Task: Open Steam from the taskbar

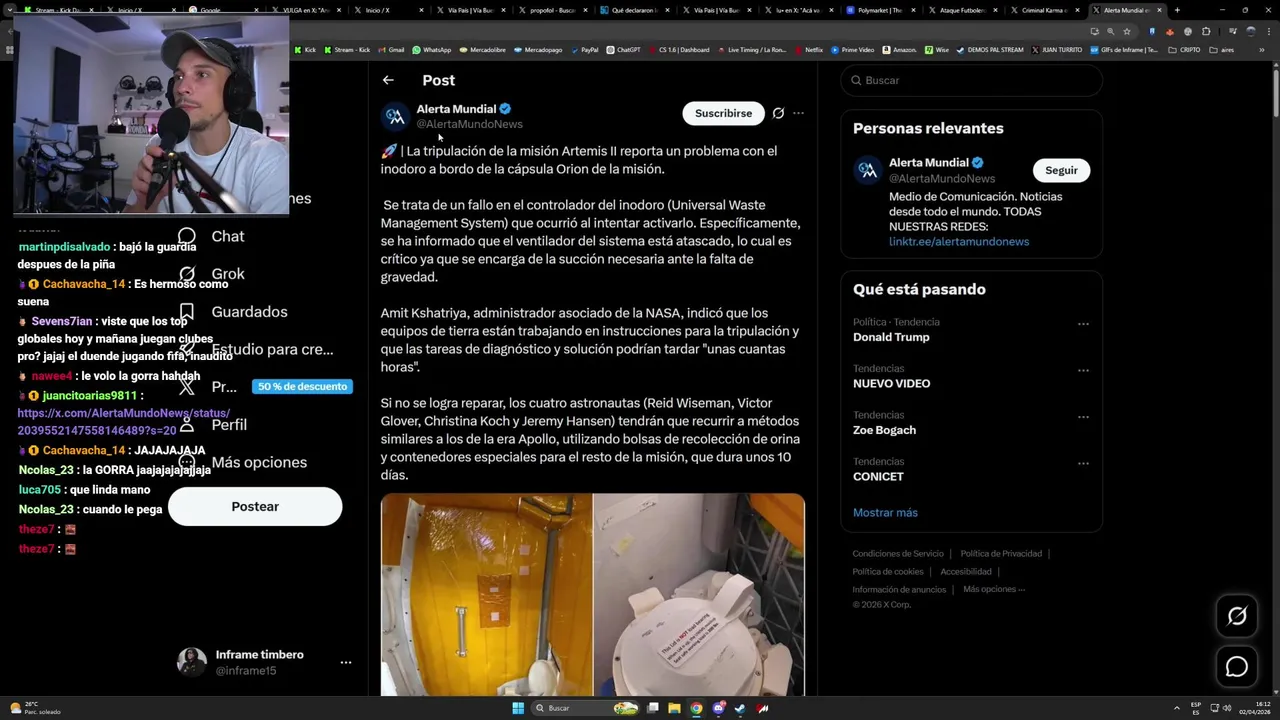Action: pos(740,708)
